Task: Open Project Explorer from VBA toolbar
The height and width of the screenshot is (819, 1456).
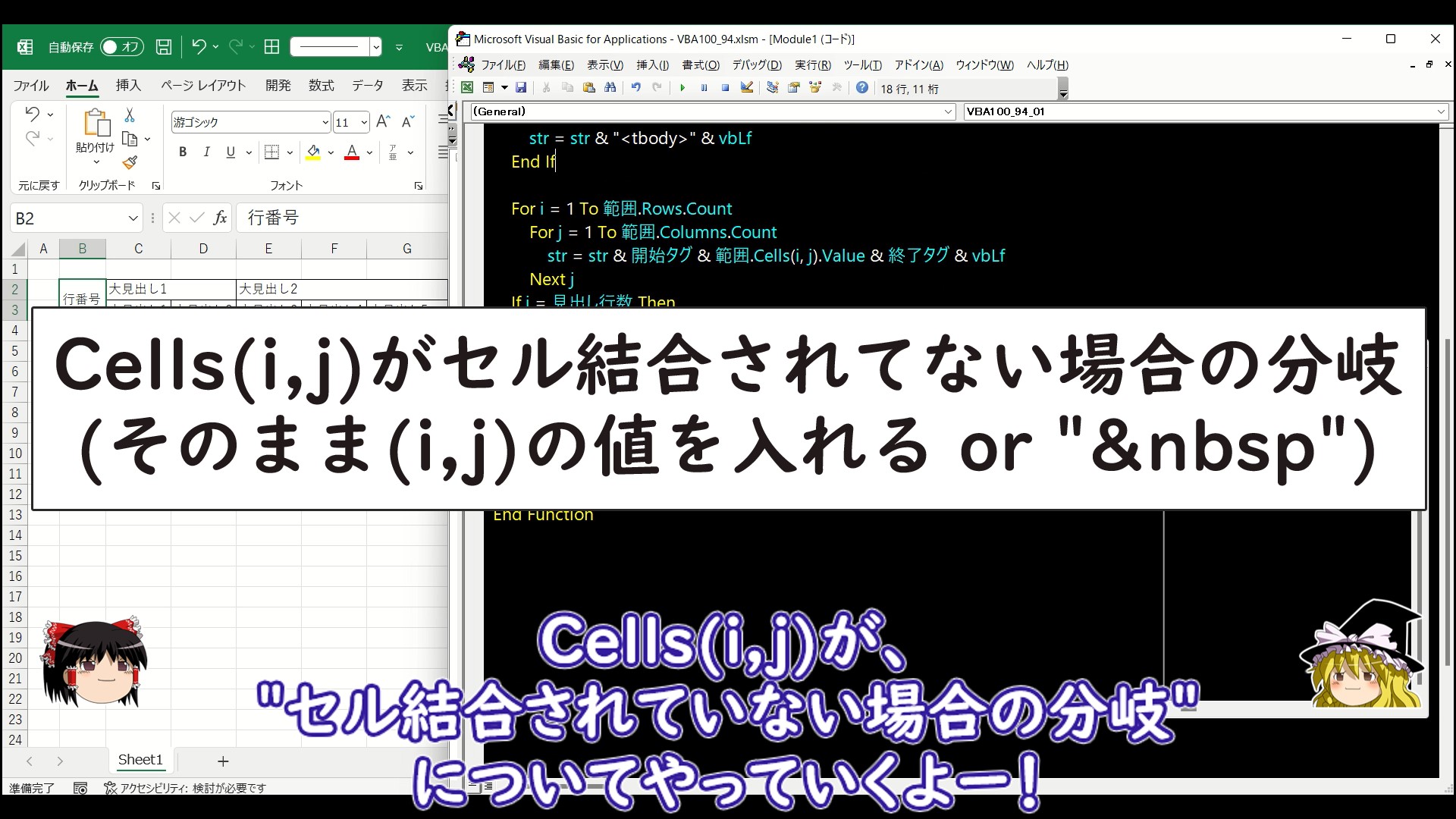Action: [x=772, y=88]
